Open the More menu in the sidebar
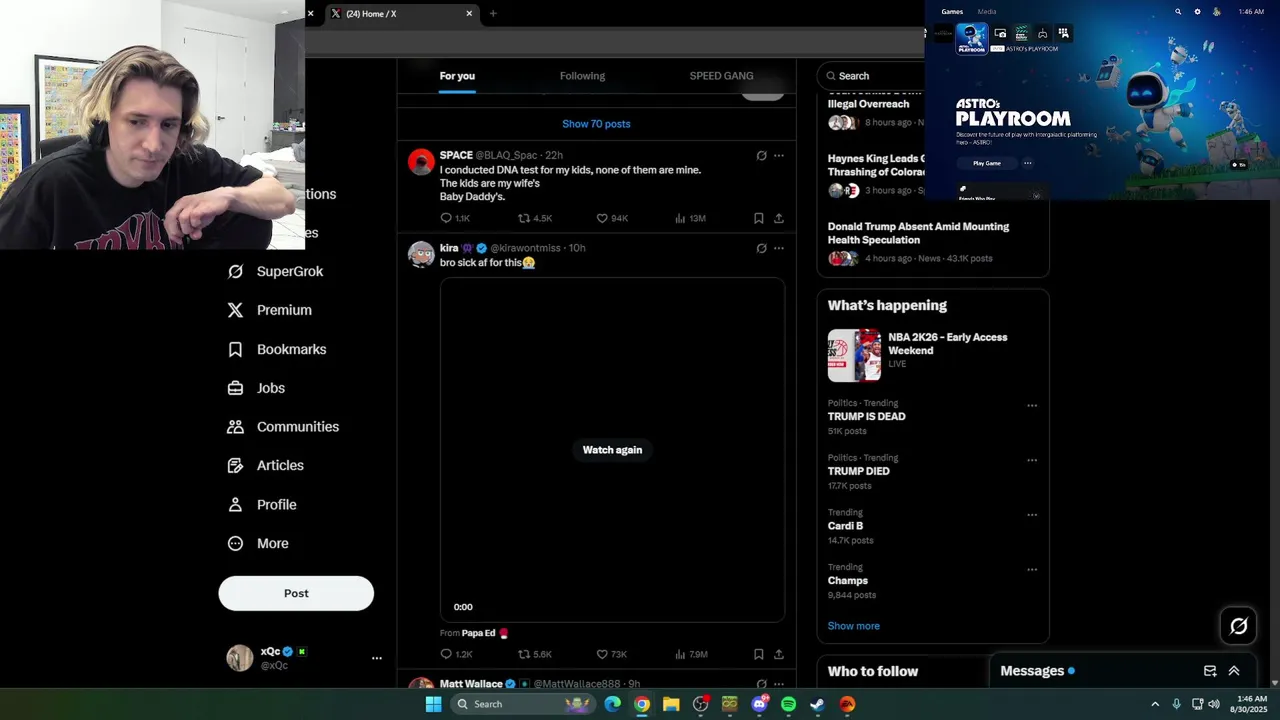This screenshot has height=720, width=1280. pyautogui.click(x=258, y=543)
